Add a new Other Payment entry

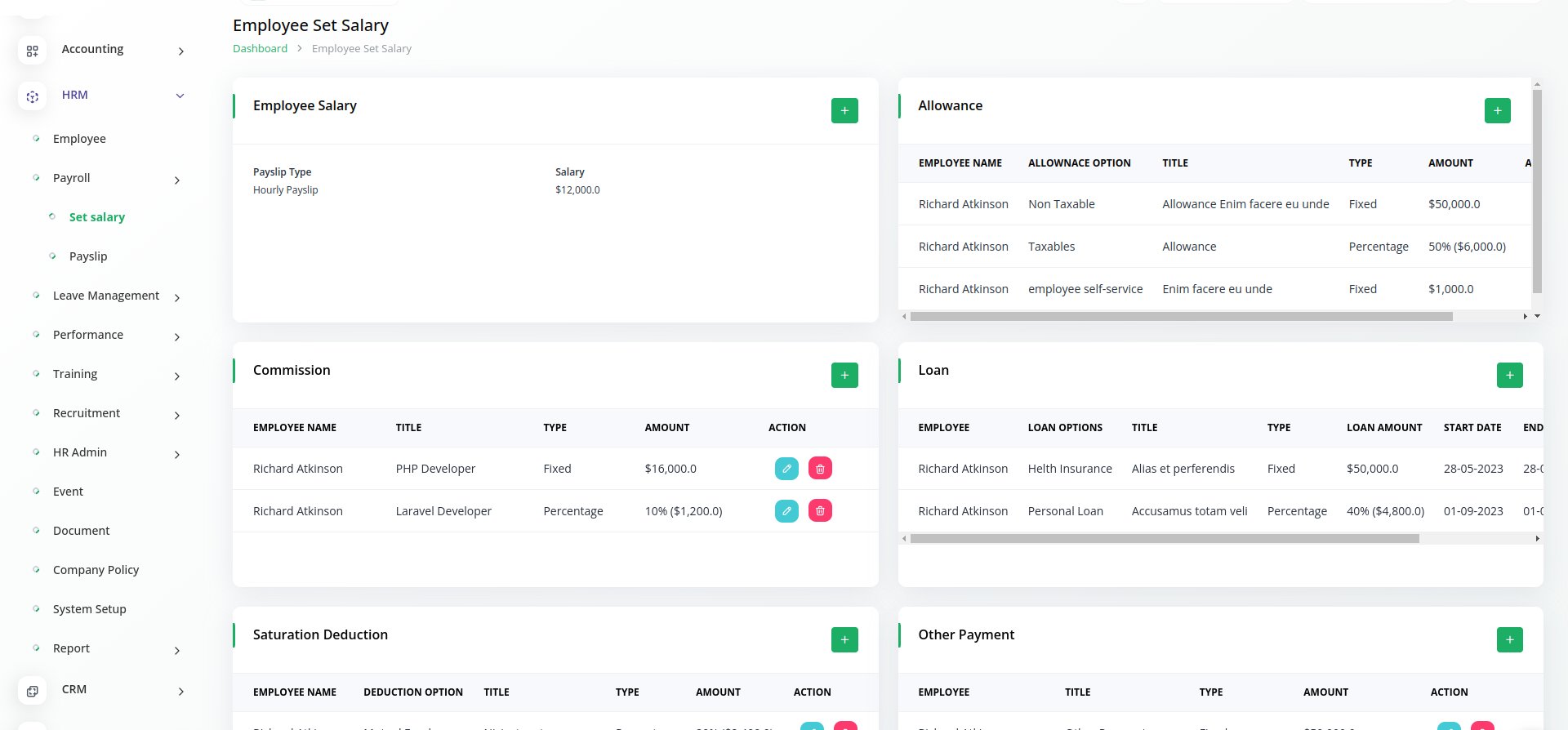click(1509, 639)
